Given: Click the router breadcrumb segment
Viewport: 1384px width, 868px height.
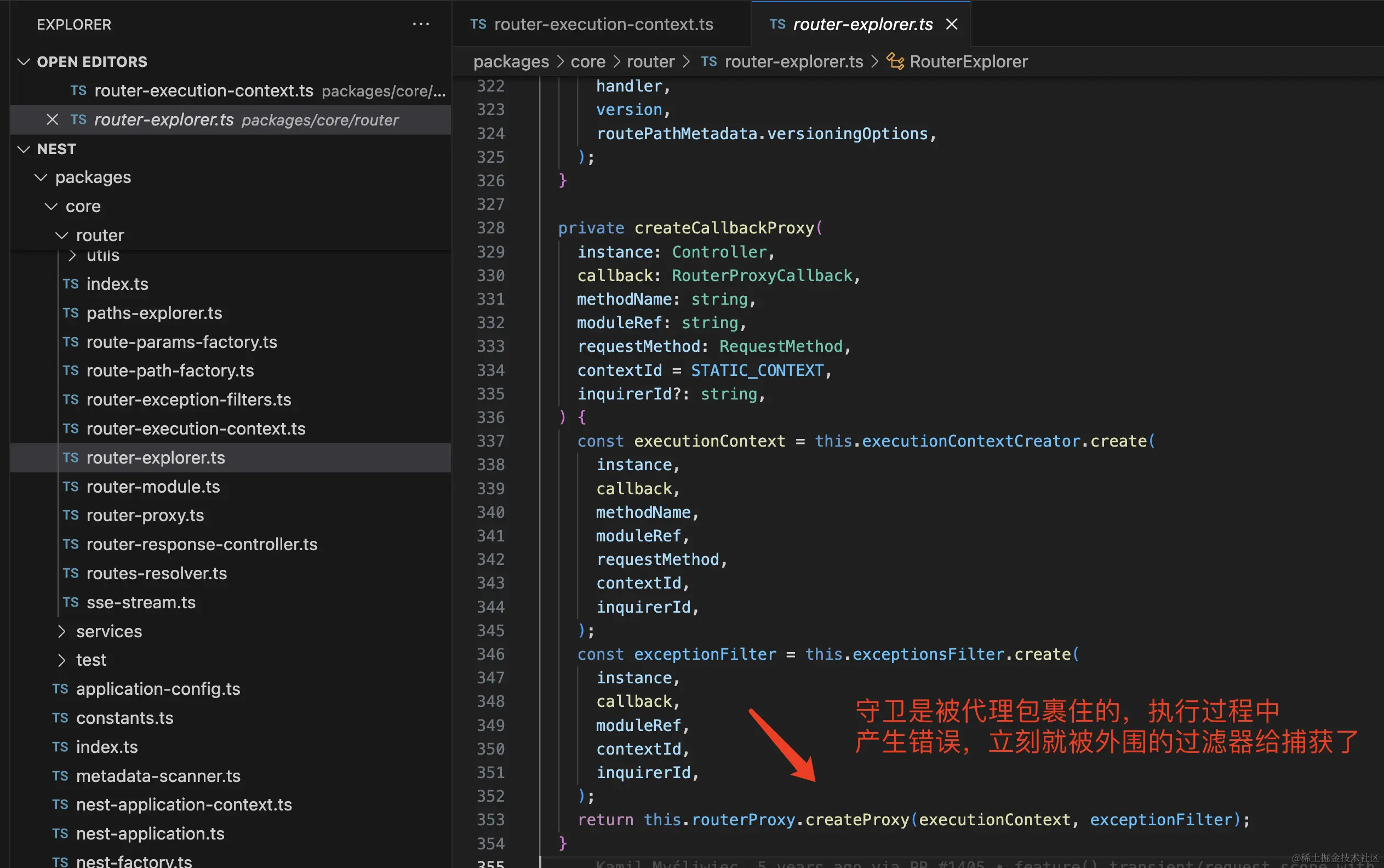Looking at the screenshot, I should point(650,61).
